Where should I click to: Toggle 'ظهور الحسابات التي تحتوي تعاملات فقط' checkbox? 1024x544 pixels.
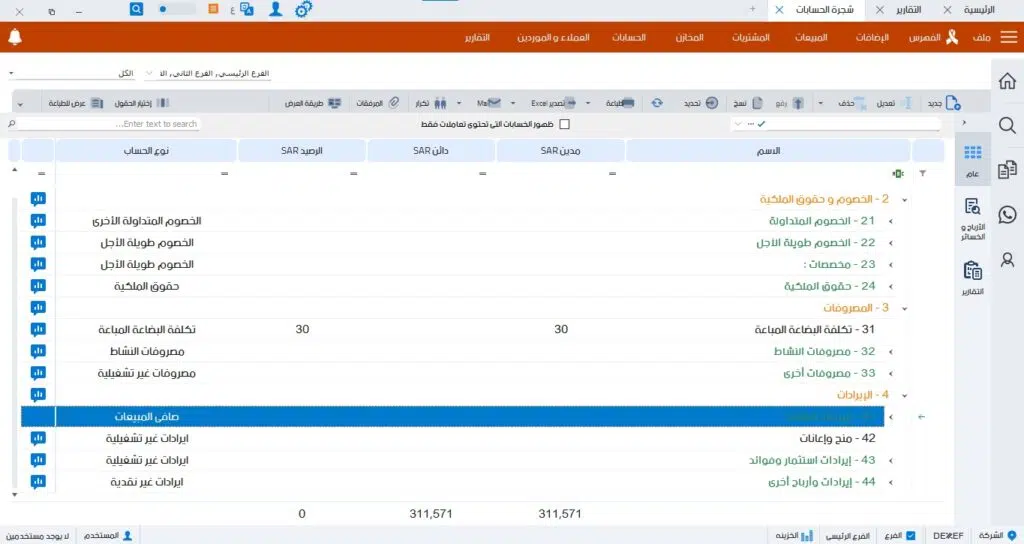coord(564,125)
